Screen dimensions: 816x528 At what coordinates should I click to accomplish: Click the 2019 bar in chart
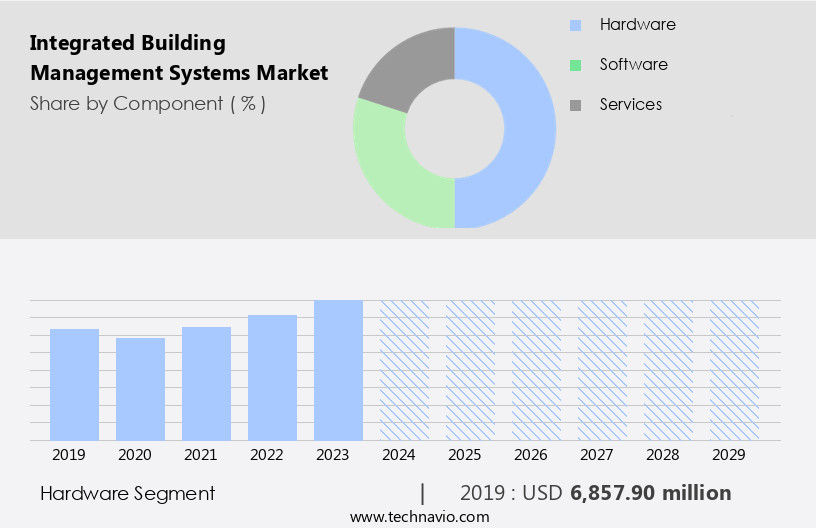75,385
